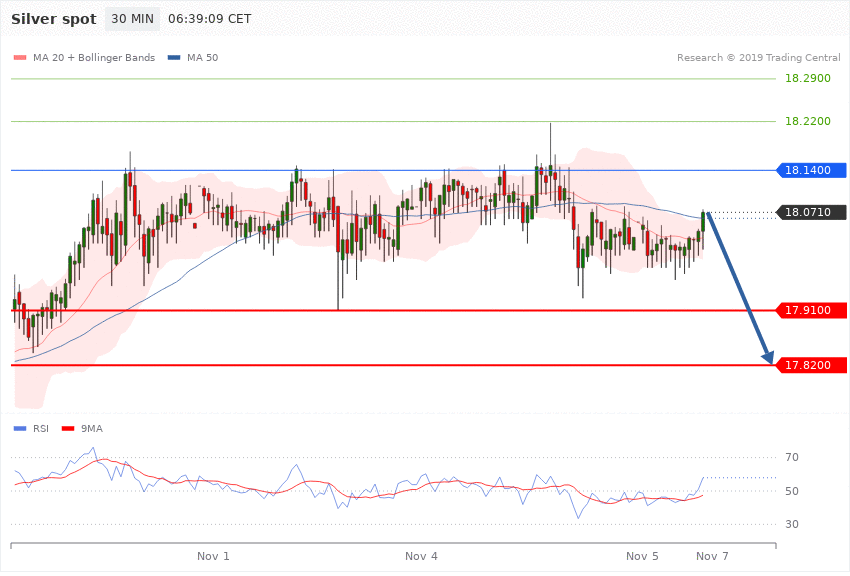Click the 30 MIN timeframe badge

(132, 19)
